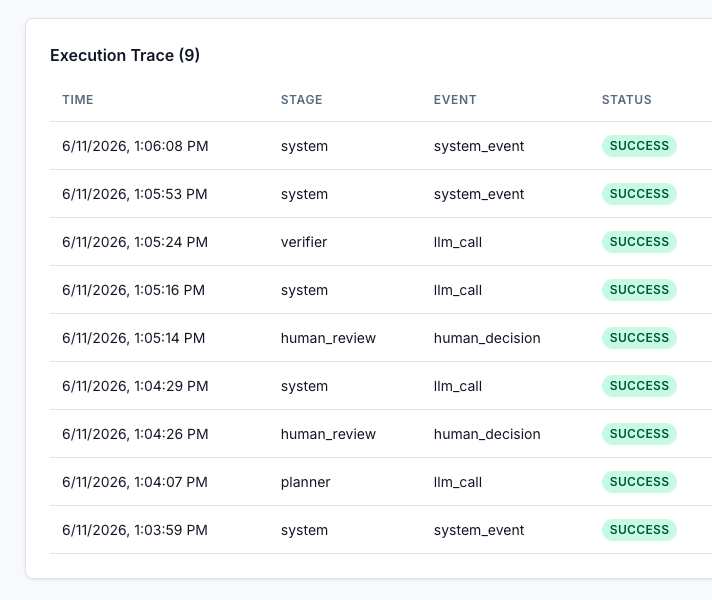Click SUCCESS badge on 1:03:59 PM row
712x600 pixels.
[639, 530]
